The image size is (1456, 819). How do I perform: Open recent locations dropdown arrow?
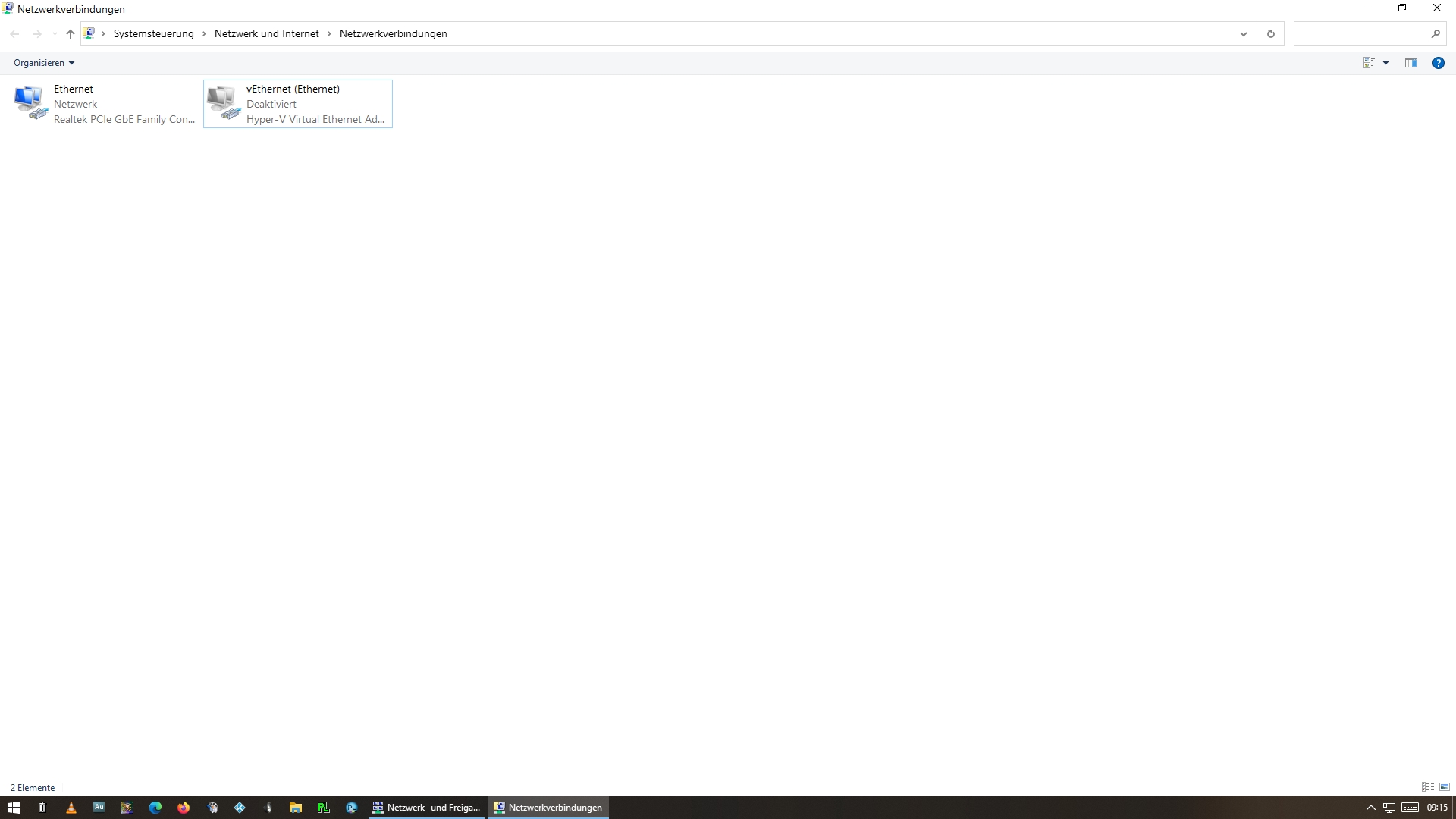tap(55, 33)
